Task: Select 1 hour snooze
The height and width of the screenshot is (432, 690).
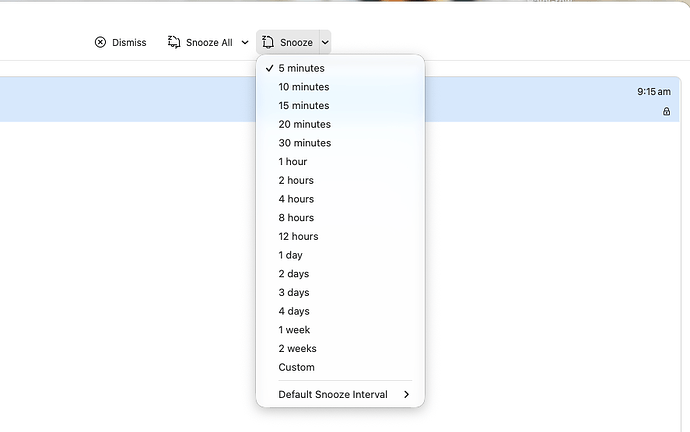Action: (340, 161)
